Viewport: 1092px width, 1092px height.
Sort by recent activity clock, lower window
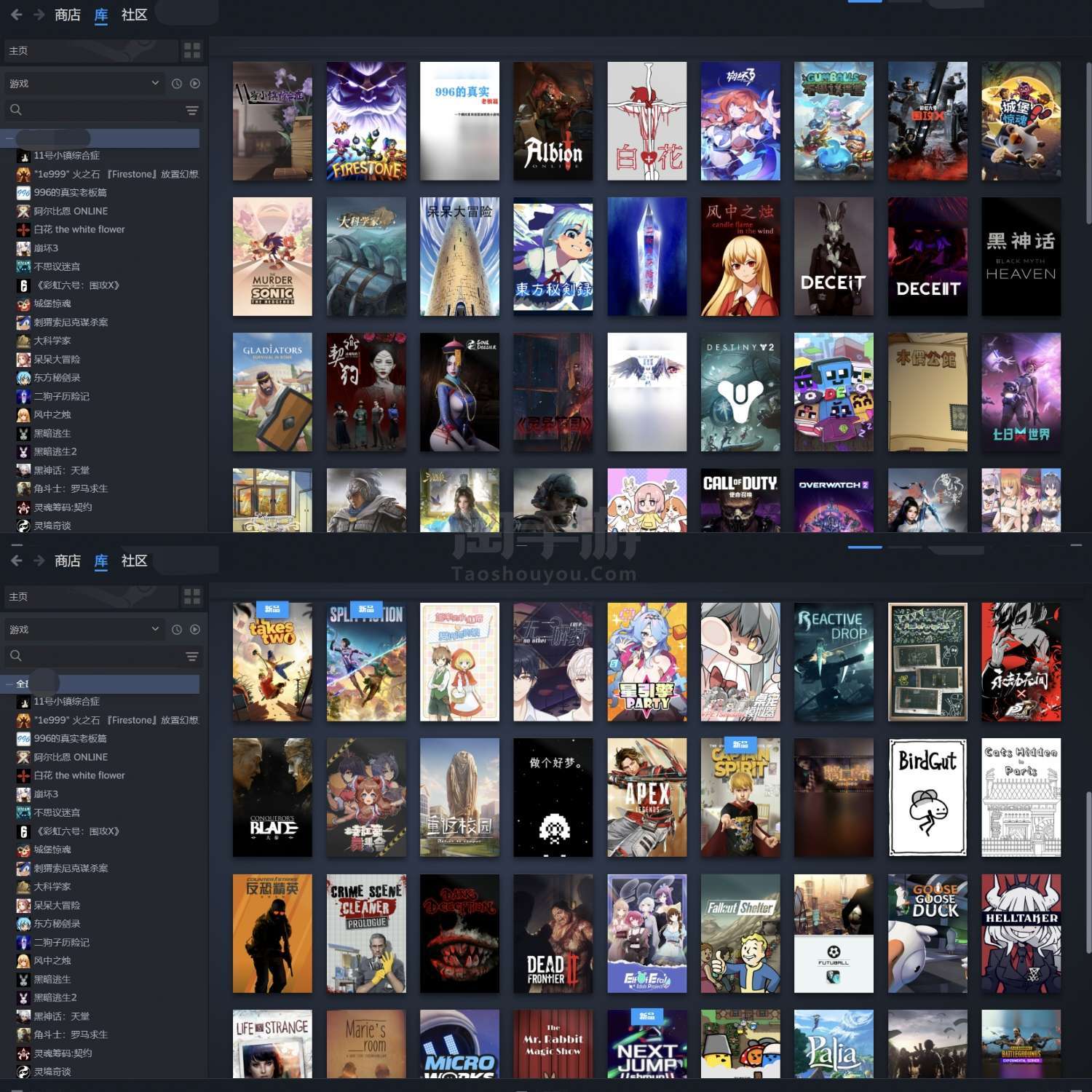[176, 630]
